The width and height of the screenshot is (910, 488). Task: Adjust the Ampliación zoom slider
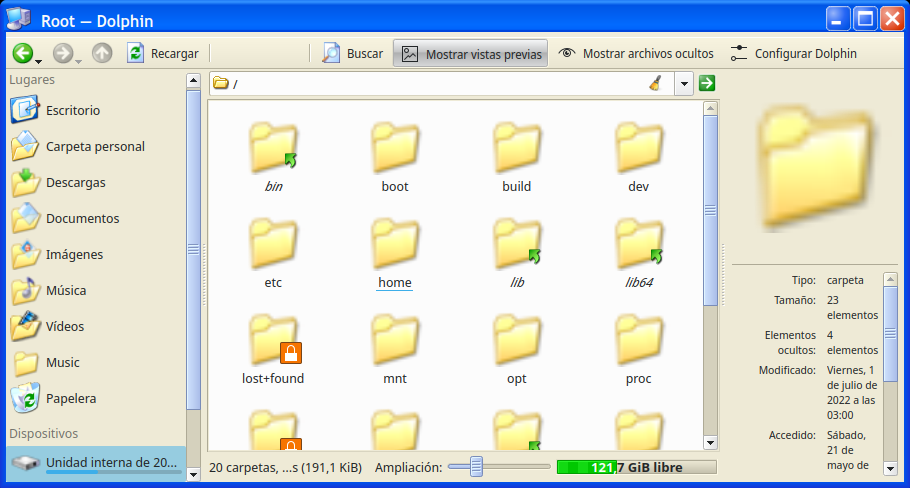coord(476,467)
